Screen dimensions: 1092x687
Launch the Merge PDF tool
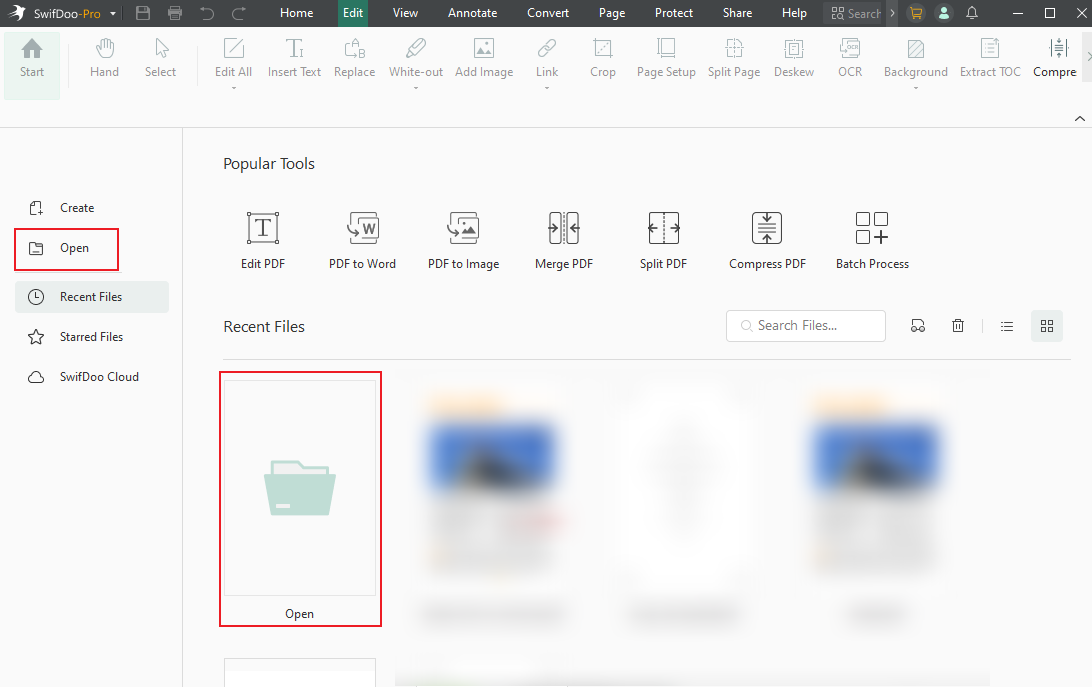click(x=563, y=238)
